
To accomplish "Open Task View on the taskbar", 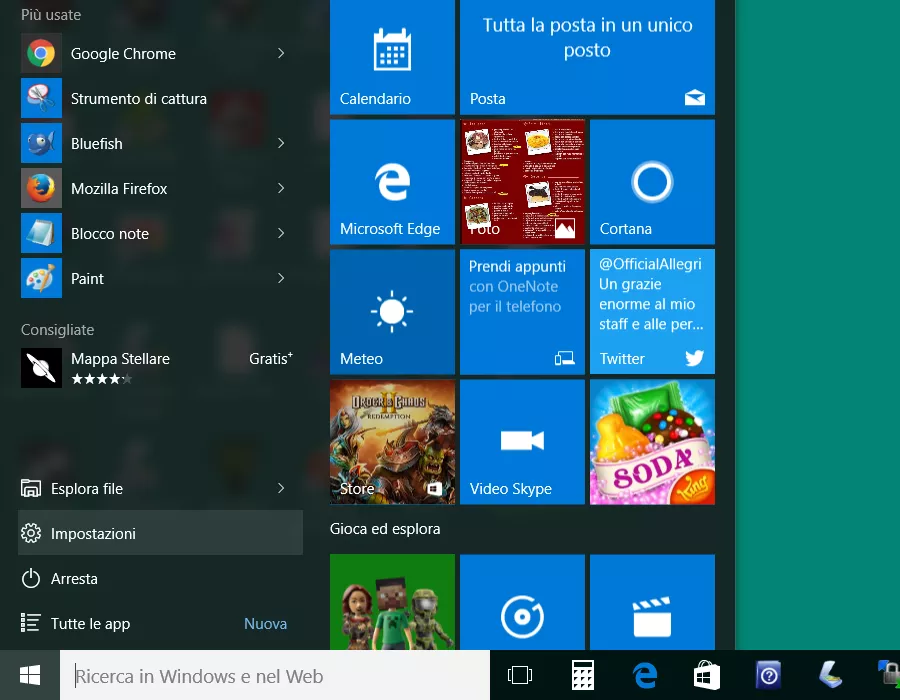I will click(521, 675).
